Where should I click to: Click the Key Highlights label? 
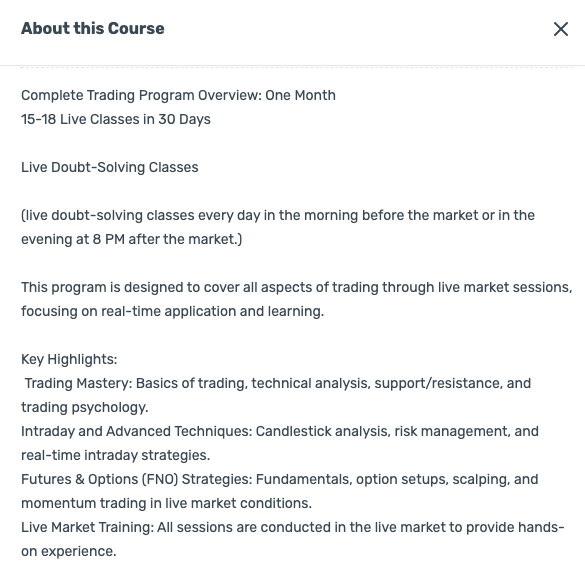[69, 359]
